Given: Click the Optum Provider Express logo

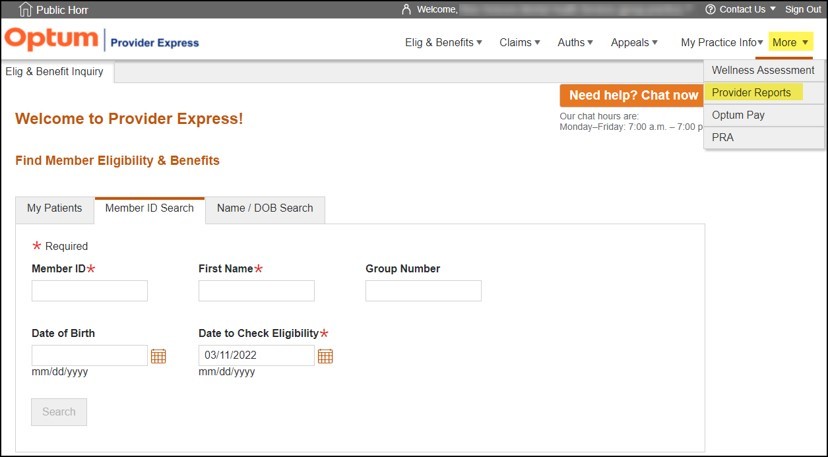Looking at the screenshot, I should (102, 41).
